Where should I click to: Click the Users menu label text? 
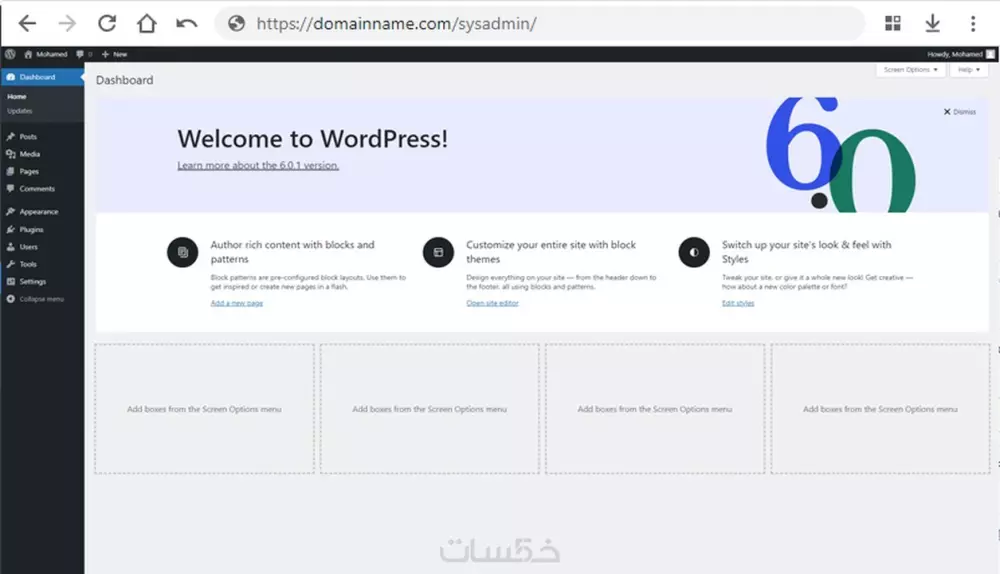click(28, 247)
